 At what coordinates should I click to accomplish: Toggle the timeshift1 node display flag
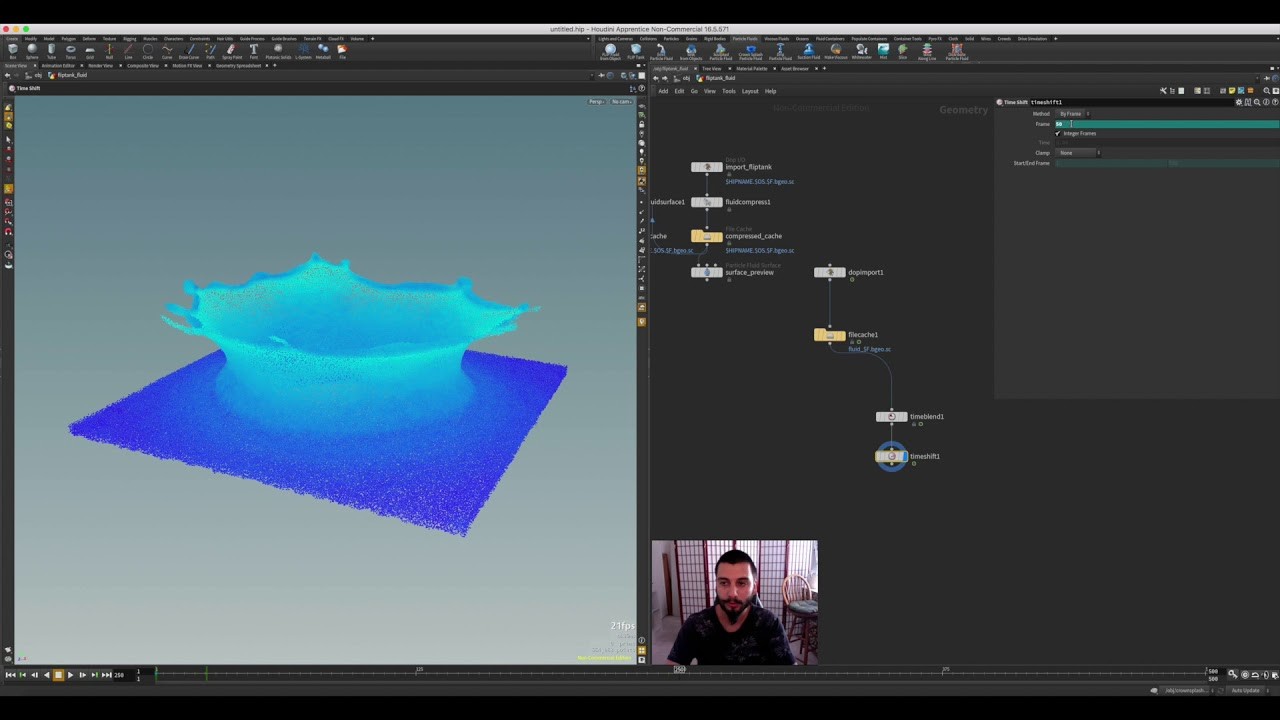905,456
